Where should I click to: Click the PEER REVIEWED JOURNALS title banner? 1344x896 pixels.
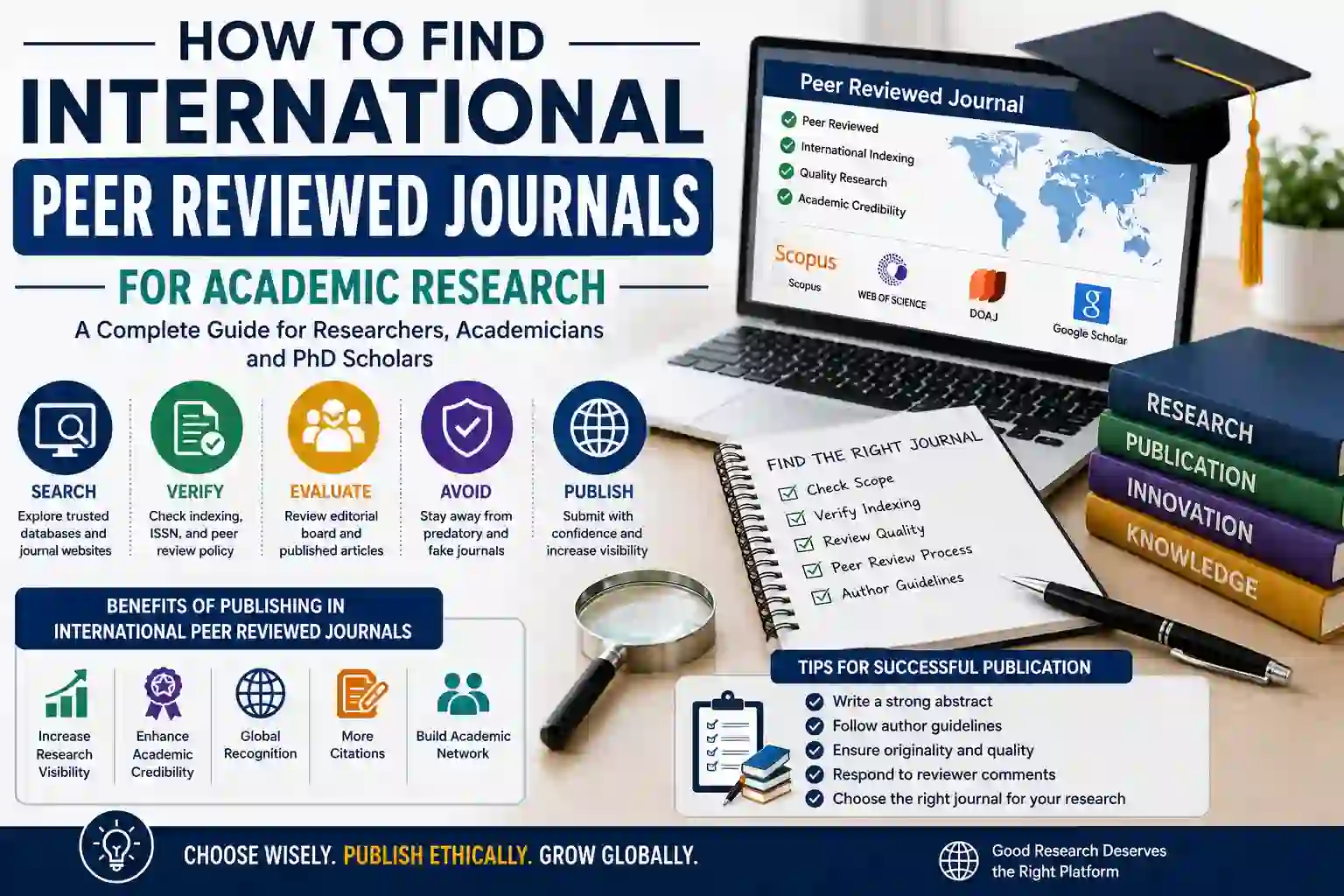click(362, 206)
